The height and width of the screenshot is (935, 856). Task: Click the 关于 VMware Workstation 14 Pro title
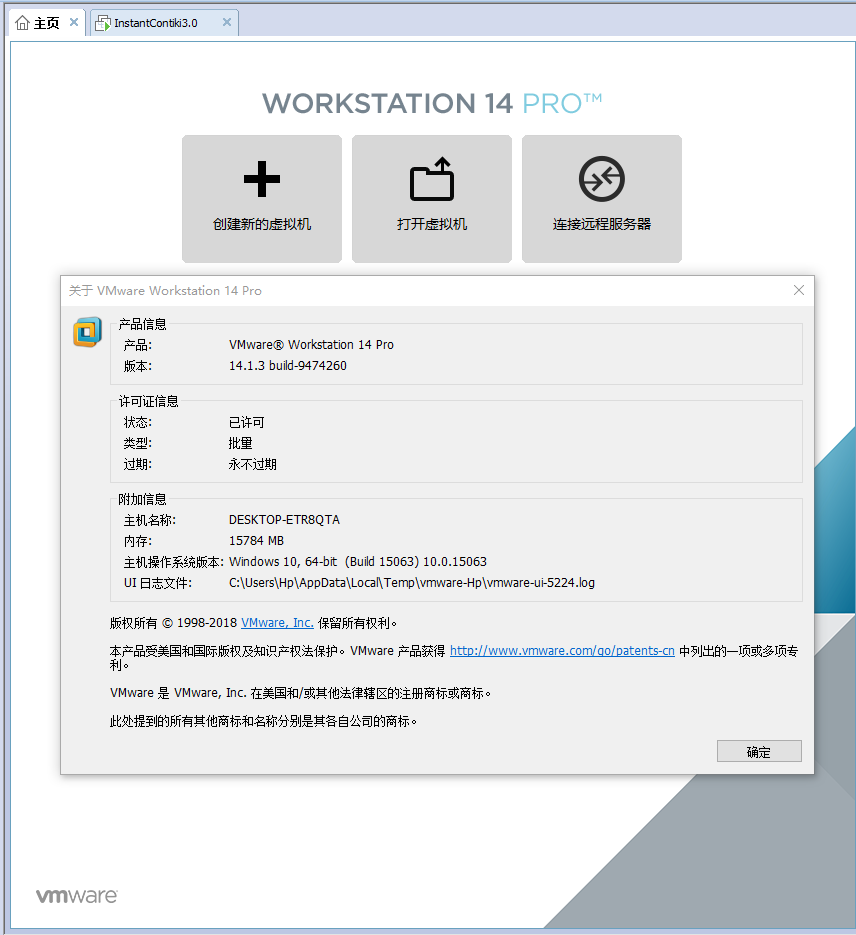tap(165, 291)
